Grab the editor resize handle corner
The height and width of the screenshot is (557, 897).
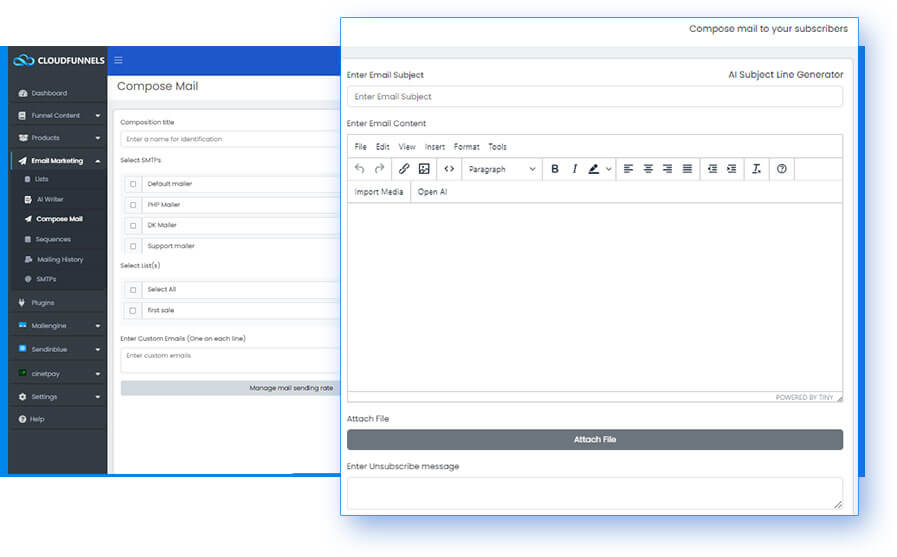[839, 398]
